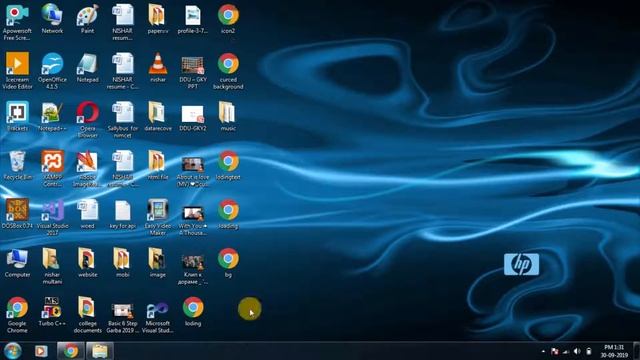
Task: Open the lodingtext Chrome file
Action: (x=228, y=165)
